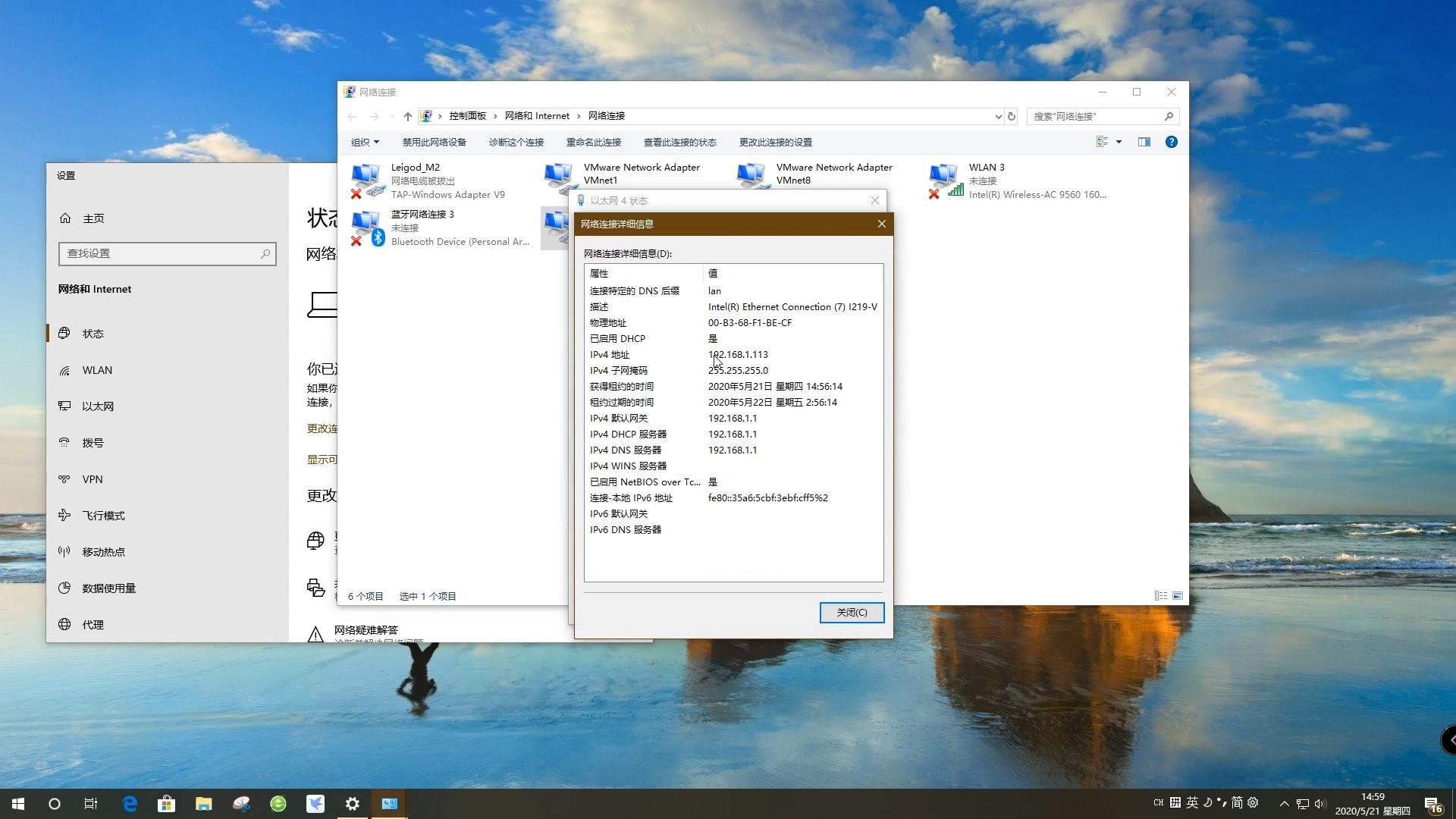Click the 查找设置 search field
1456x819 pixels.
coord(159,253)
